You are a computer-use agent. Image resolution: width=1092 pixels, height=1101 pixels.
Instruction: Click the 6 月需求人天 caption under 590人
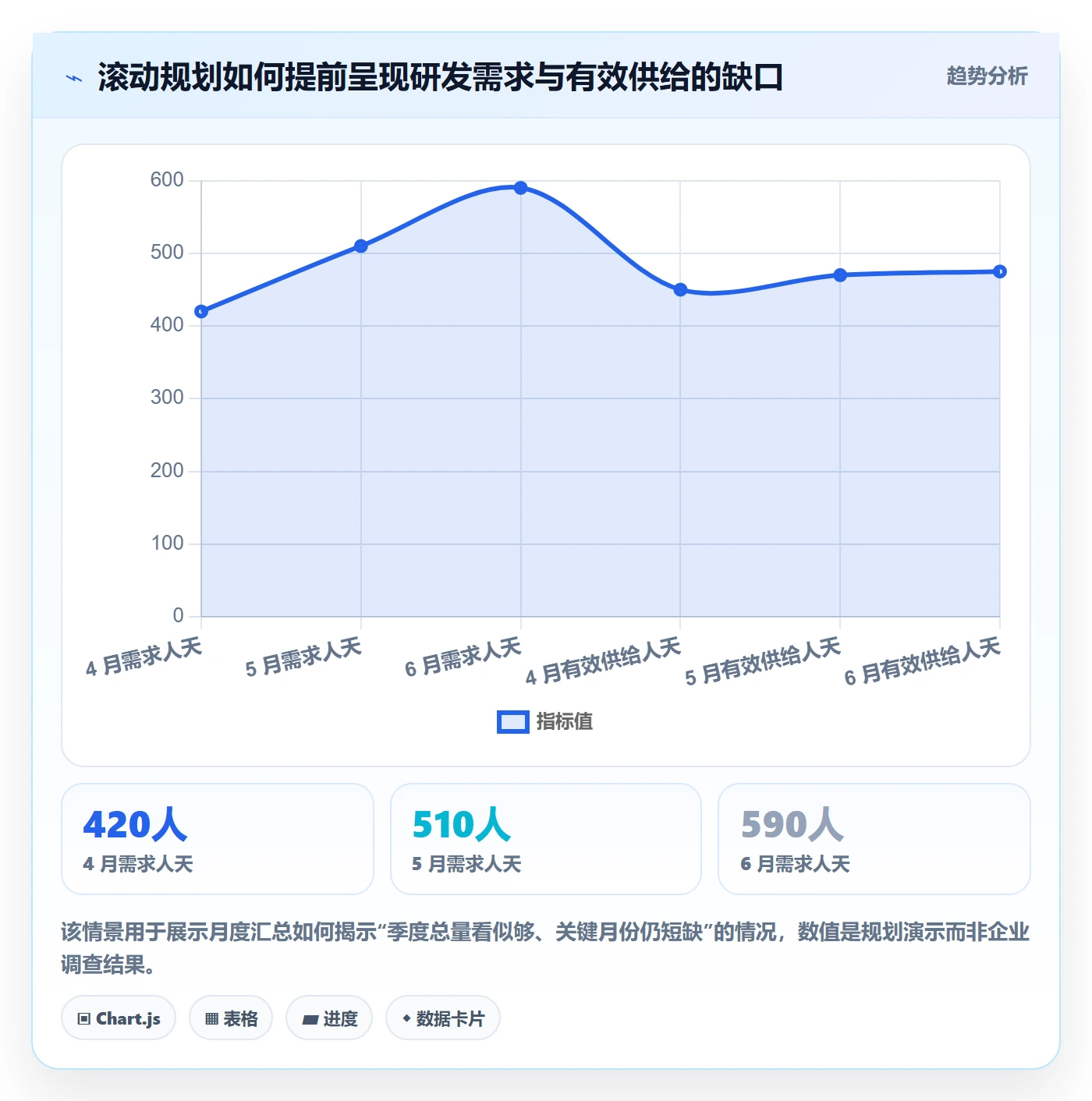coord(795,864)
